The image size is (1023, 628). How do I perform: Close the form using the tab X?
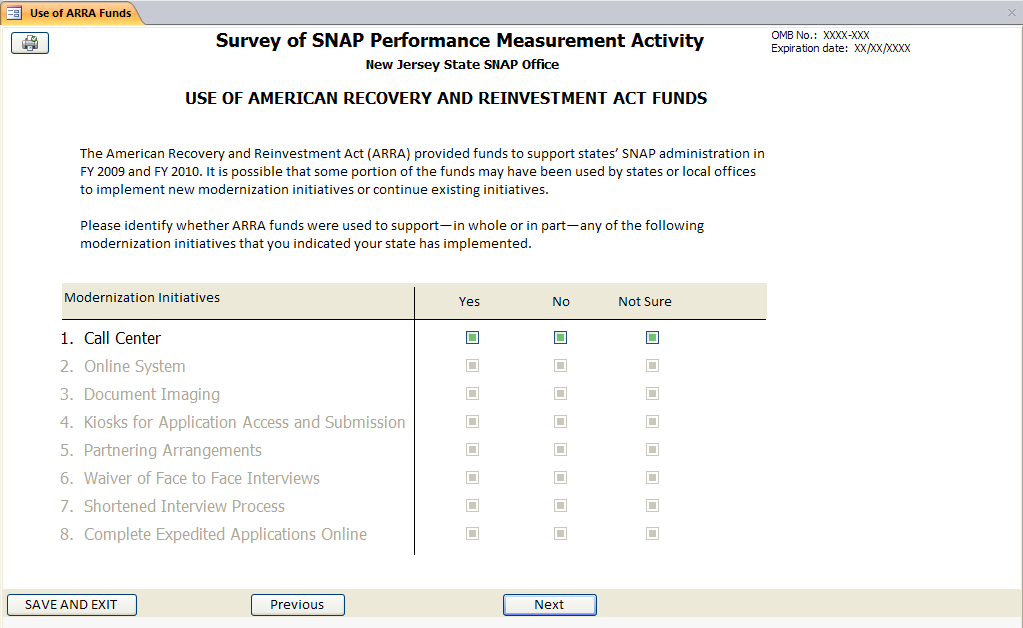click(1011, 12)
